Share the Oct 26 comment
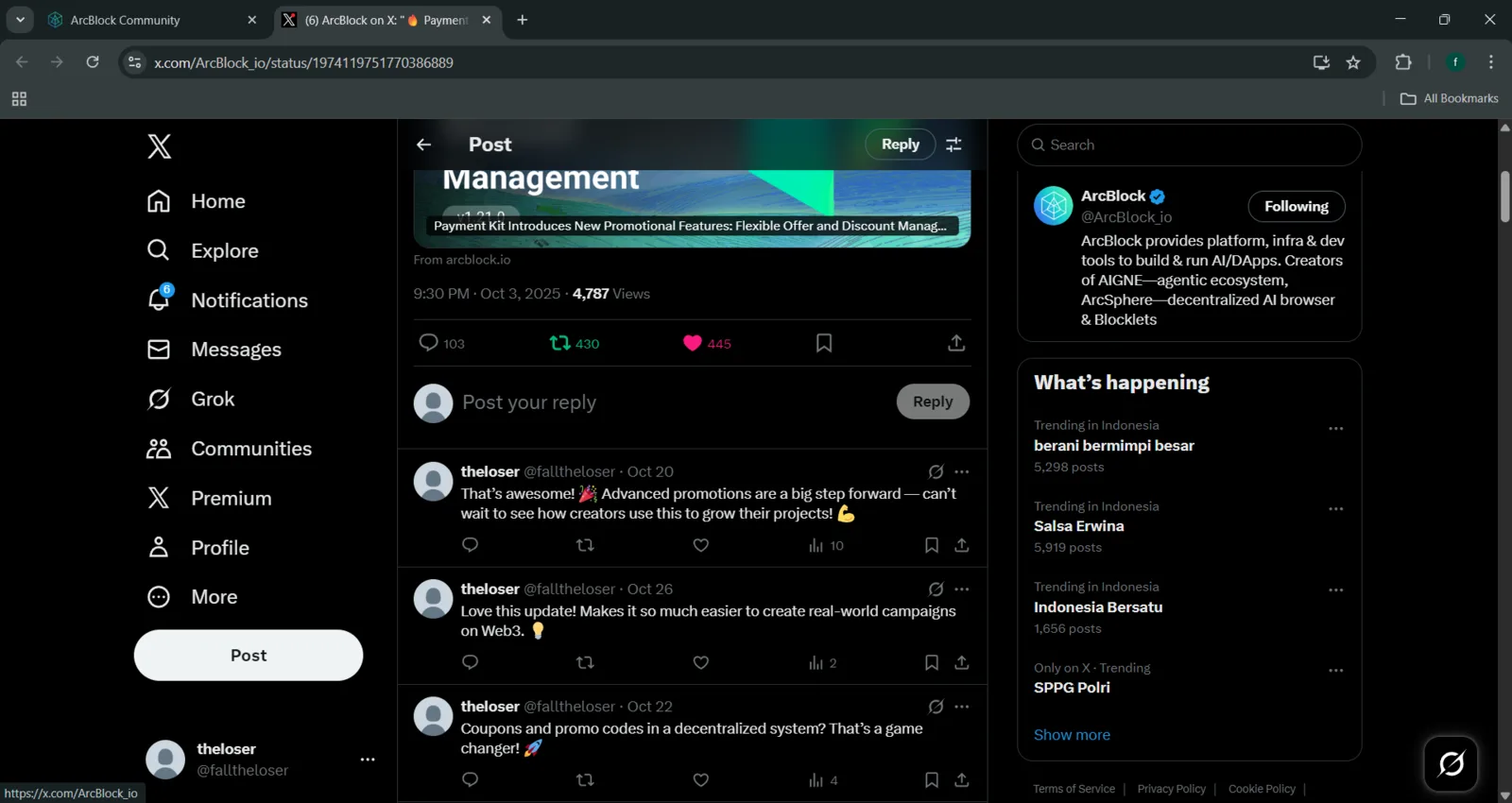The image size is (1512, 803). click(x=962, y=662)
